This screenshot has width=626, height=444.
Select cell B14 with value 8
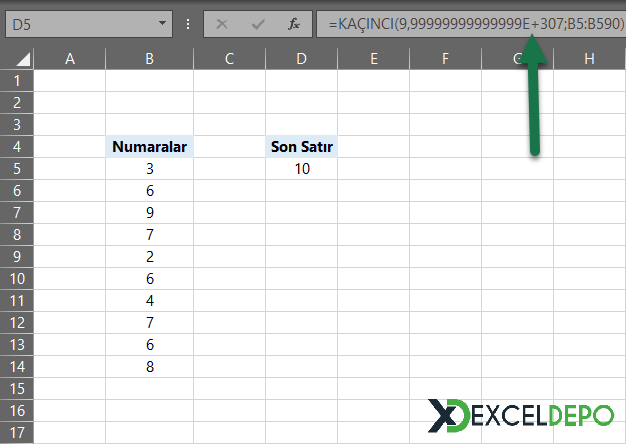coord(150,367)
